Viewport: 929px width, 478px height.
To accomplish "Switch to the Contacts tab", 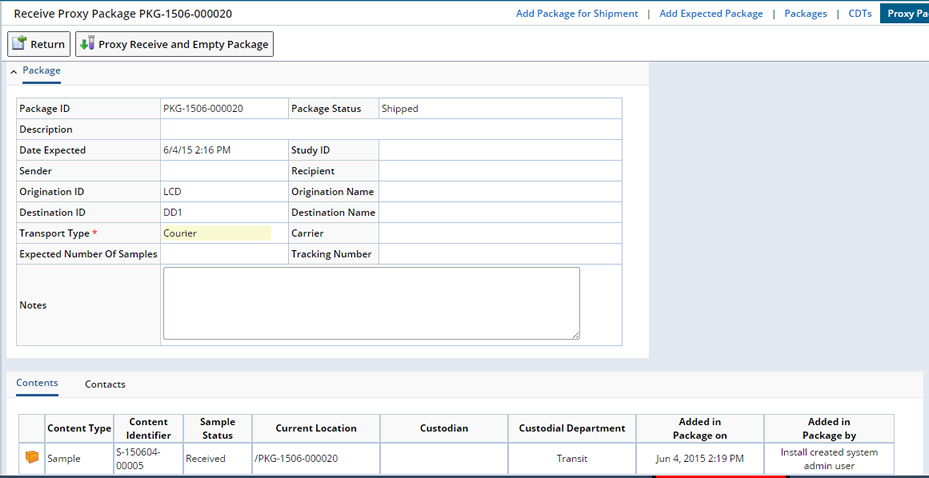I will (105, 384).
